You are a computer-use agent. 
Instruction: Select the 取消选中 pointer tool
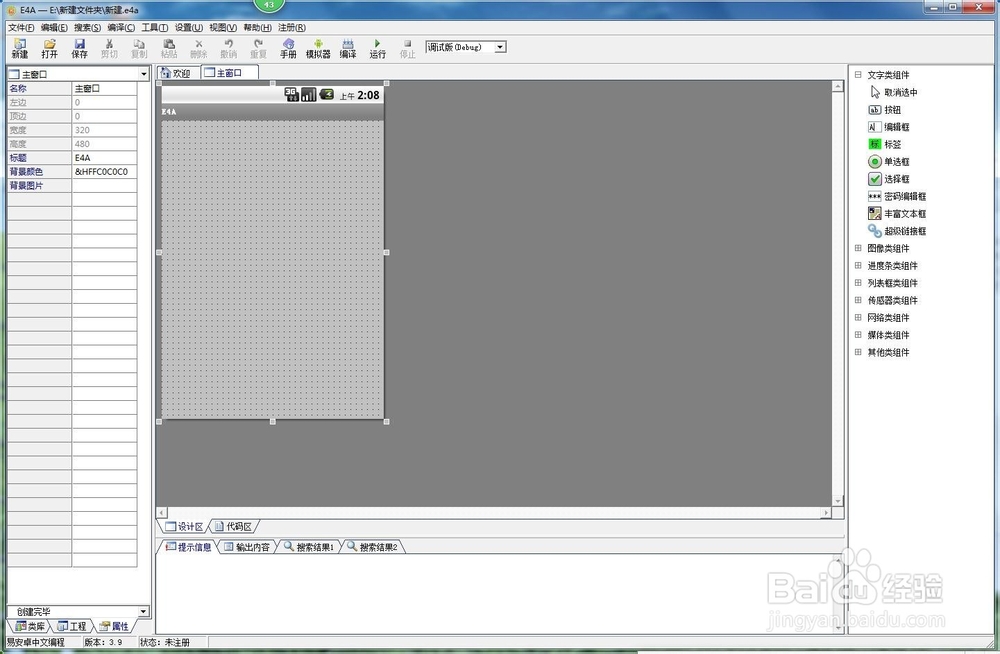click(x=893, y=93)
